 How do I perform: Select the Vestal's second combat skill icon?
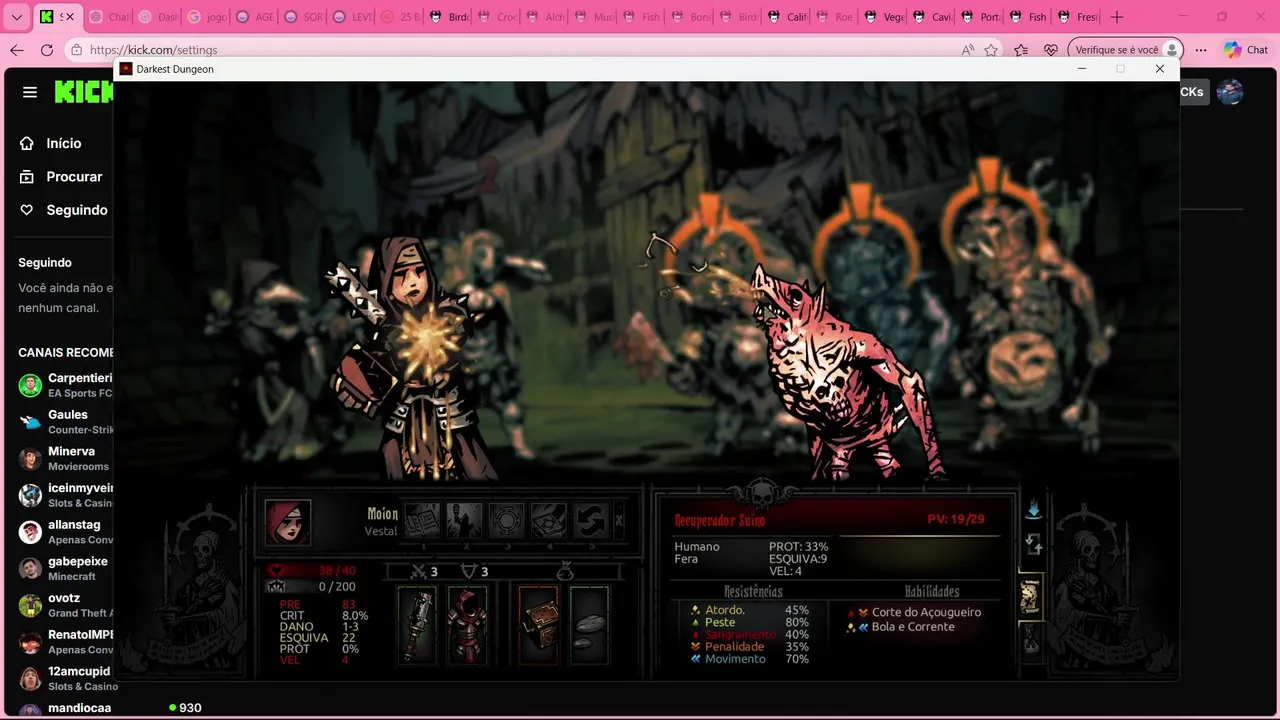pos(464,521)
